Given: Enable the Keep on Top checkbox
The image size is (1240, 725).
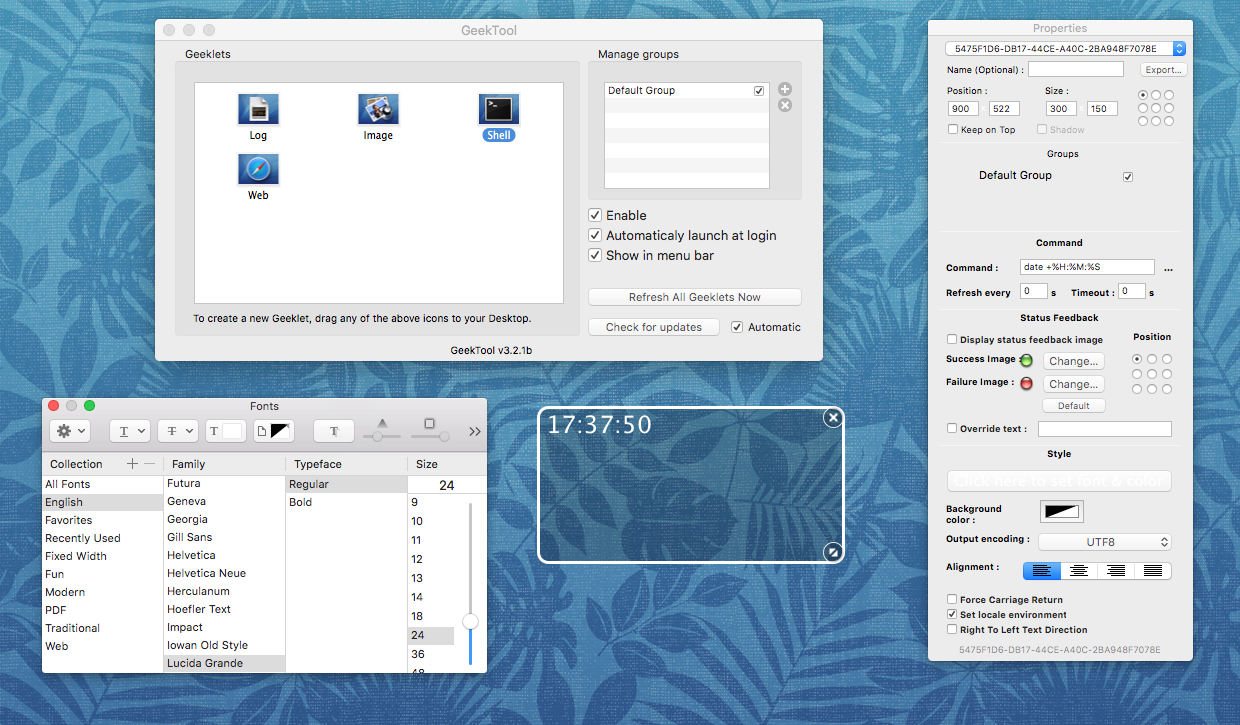Looking at the screenshot, I should click(952, 128).
